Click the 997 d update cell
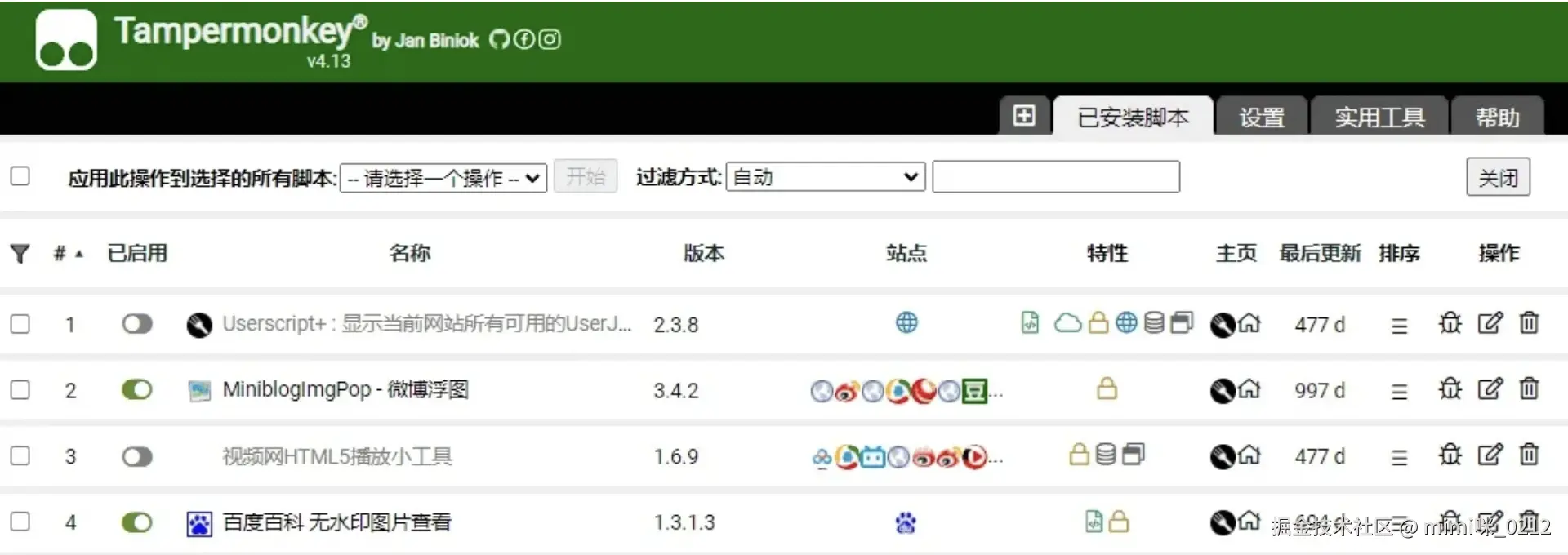 [x=1320, y=391]
